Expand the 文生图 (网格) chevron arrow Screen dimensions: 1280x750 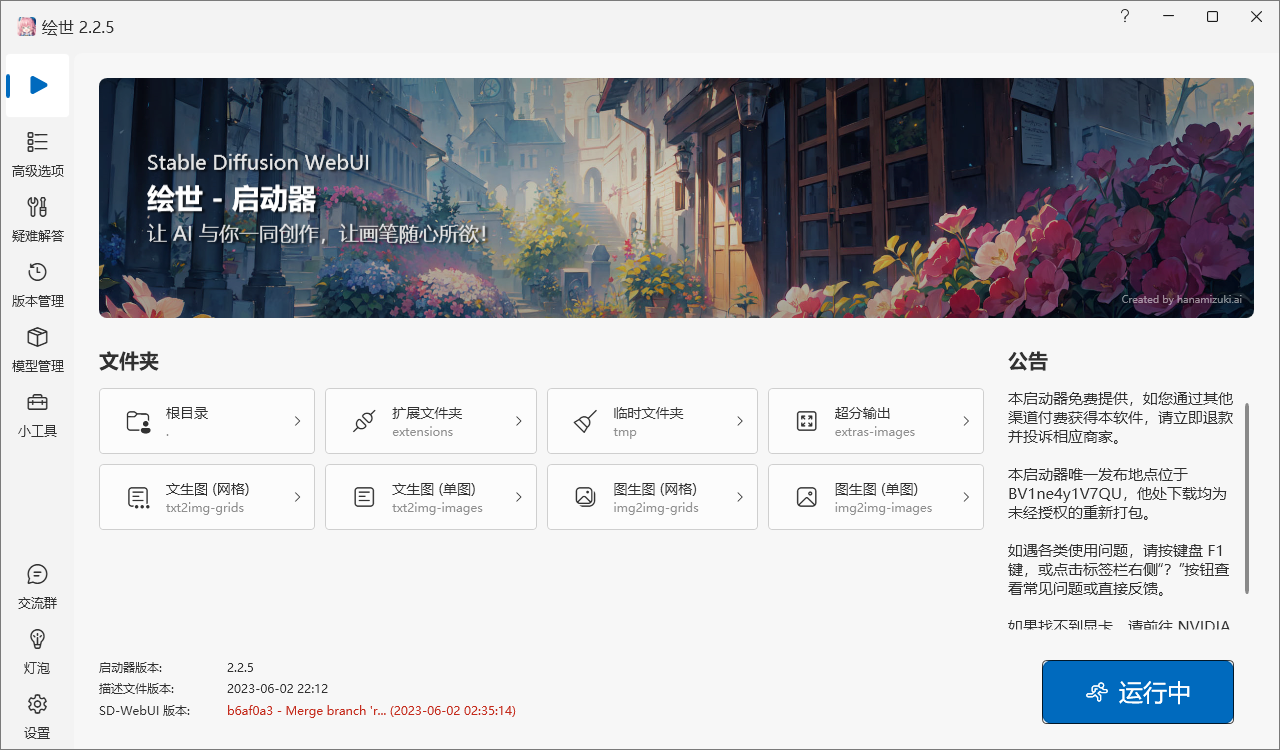(x=297, y=497)
